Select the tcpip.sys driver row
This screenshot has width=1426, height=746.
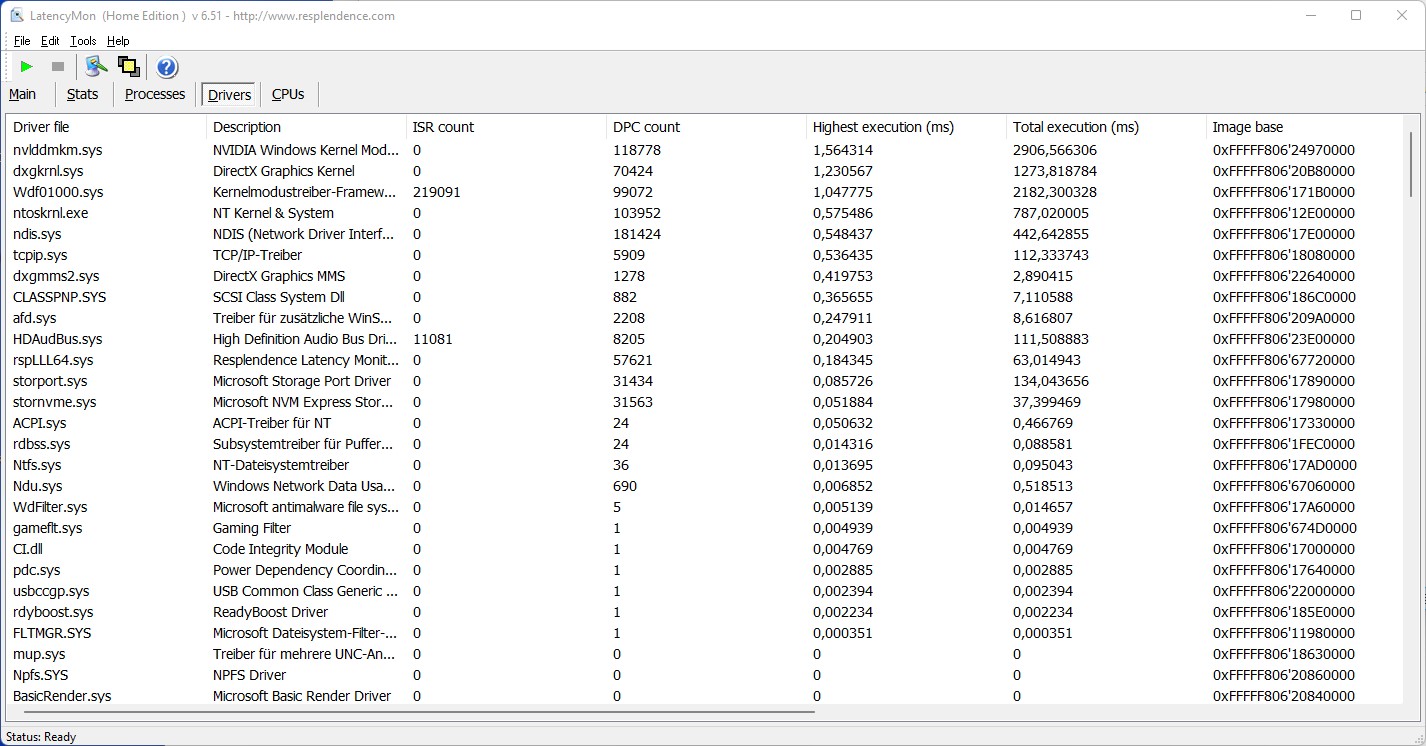pyautogui.click(x=705, y=255)
